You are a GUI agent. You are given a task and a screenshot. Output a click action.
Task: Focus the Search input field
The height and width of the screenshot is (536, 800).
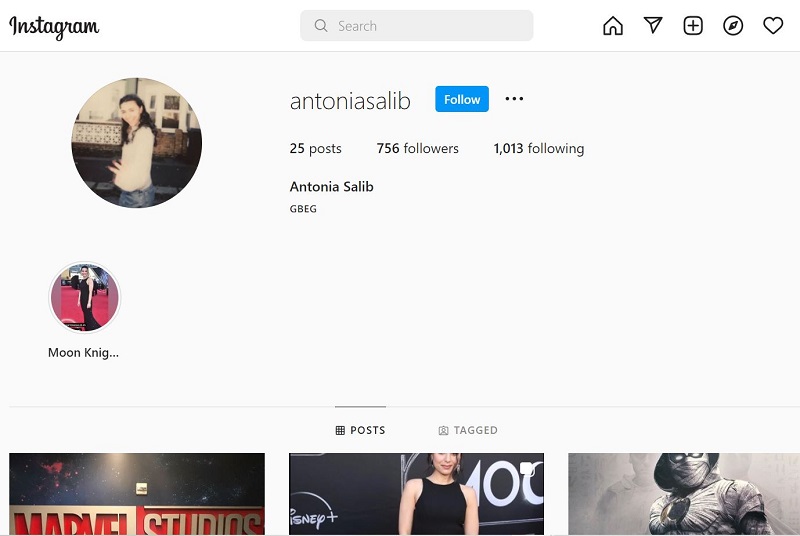[416, 25]
